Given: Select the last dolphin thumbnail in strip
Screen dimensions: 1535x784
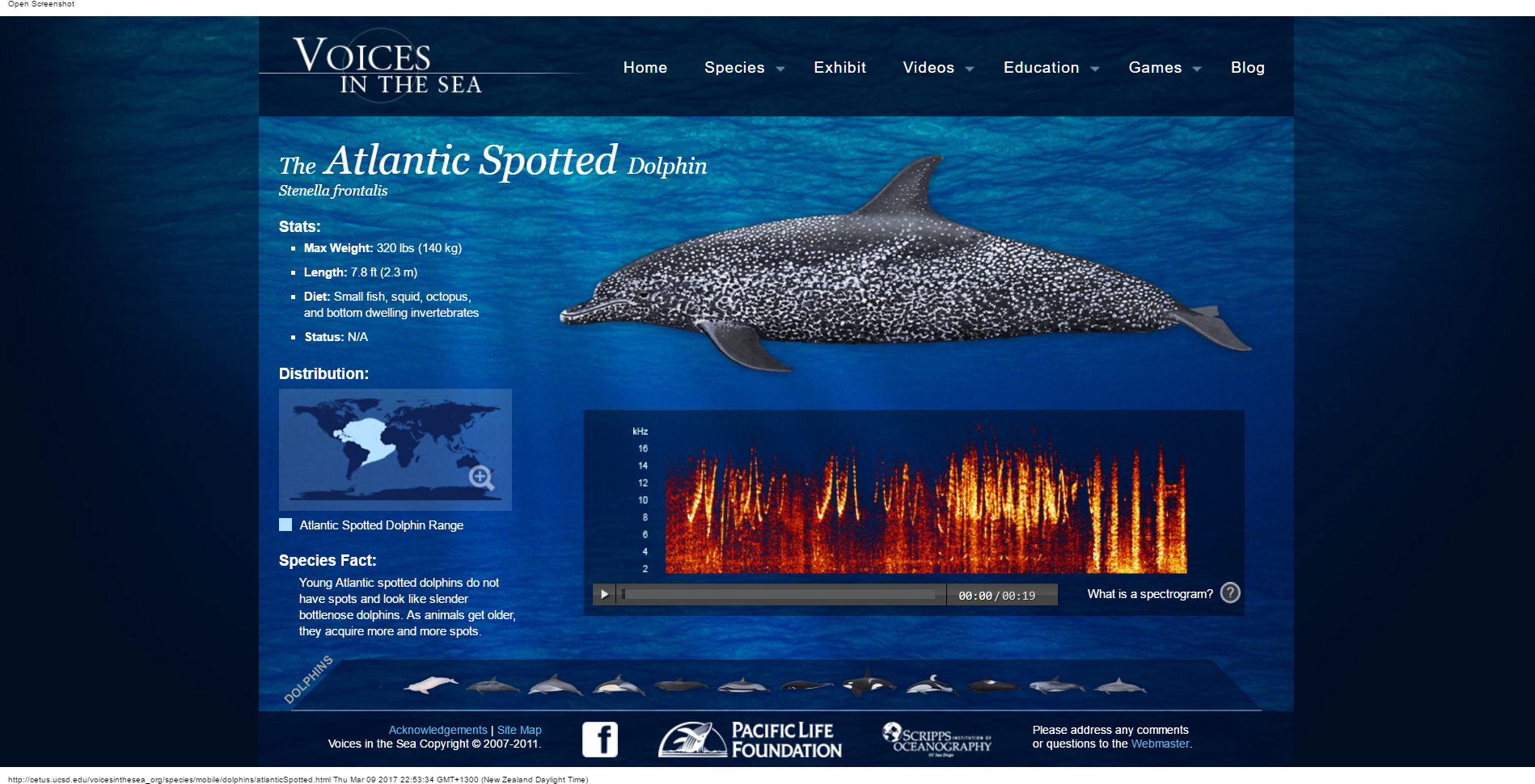Looking at the screenshot, I should [x=1120, y=687].
